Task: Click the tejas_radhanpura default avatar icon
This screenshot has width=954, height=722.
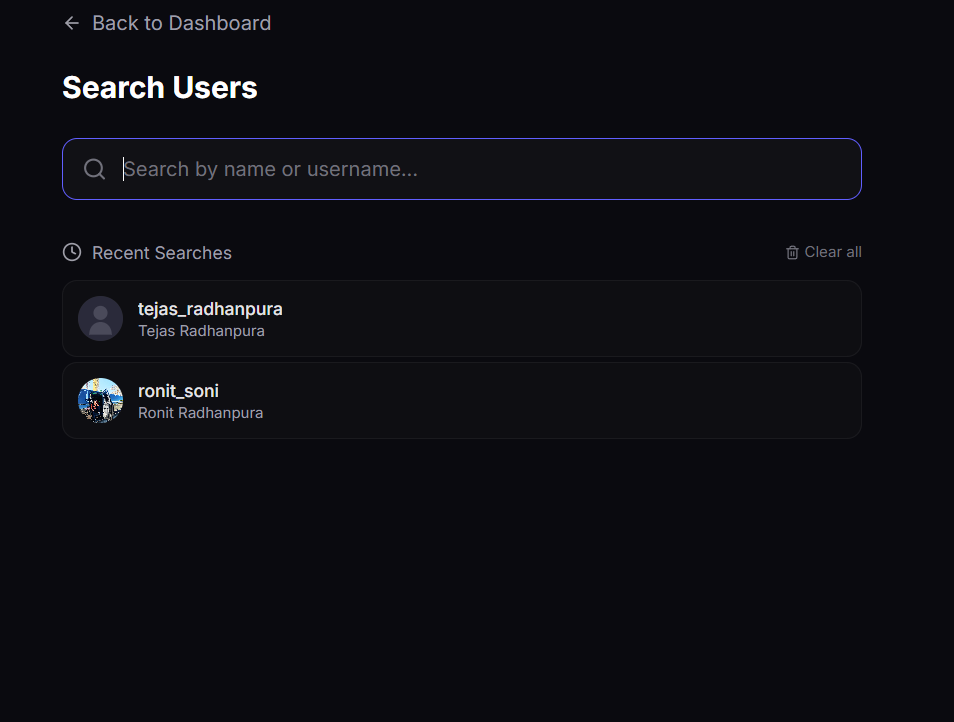Action: (x=100, y=318)
